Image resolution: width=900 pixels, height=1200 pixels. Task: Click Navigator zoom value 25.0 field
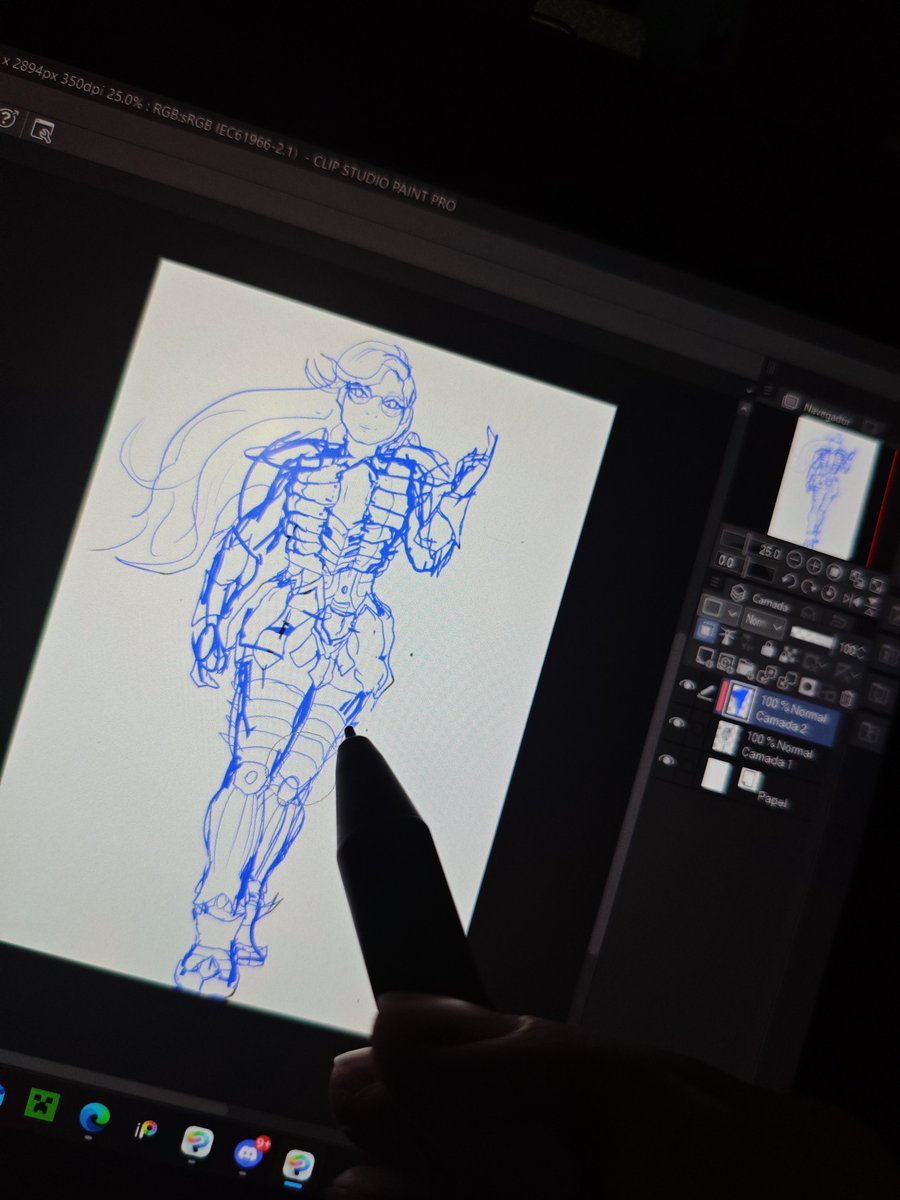[x=769, y=552]
